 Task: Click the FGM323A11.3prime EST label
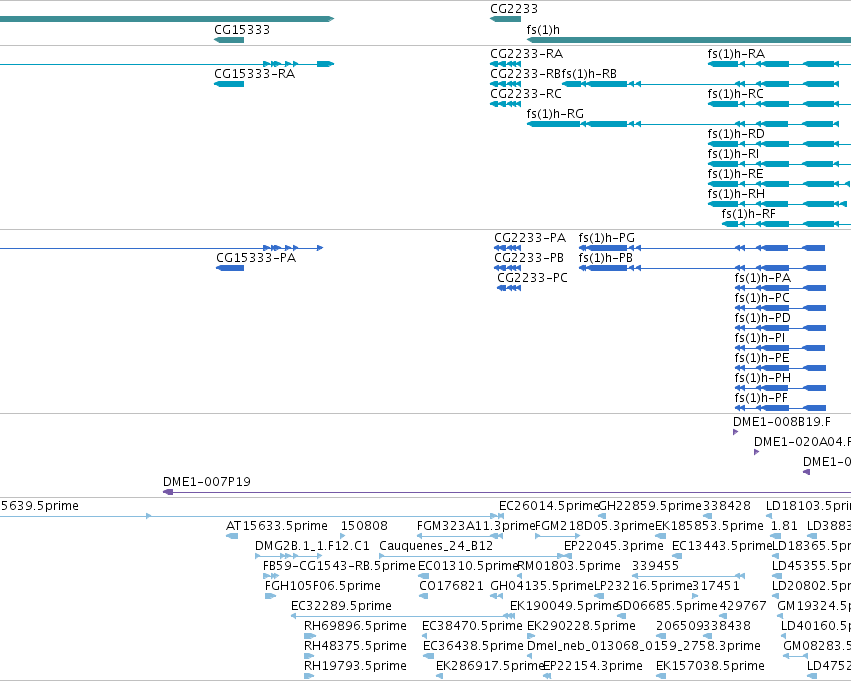476,526
